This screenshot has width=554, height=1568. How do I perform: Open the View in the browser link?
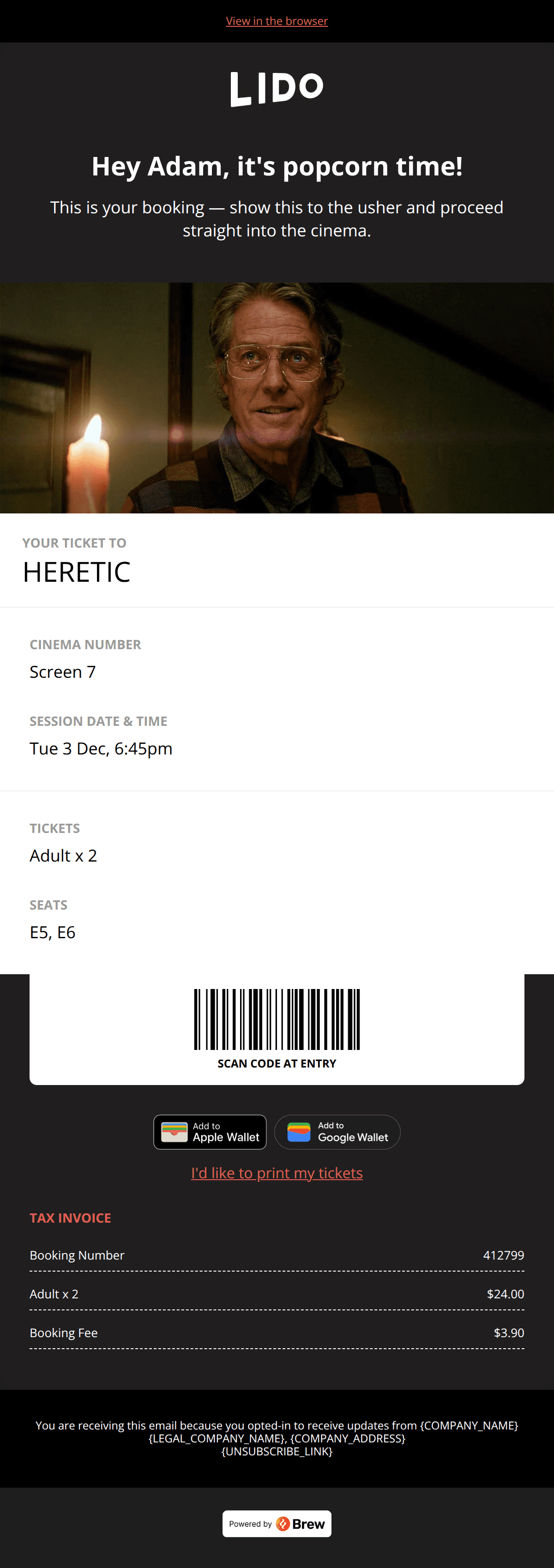(x=277, y=21)
